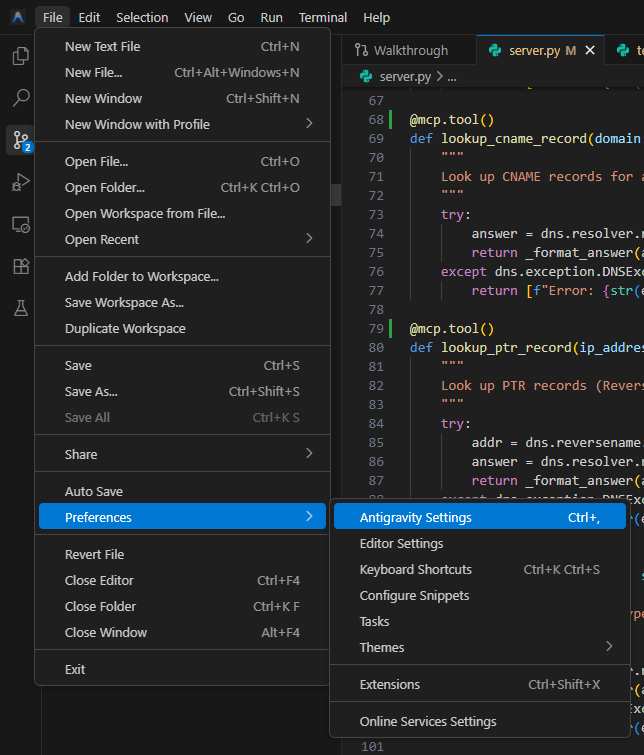
Task: Close the server.py editor tab
Action: (590, 50)
